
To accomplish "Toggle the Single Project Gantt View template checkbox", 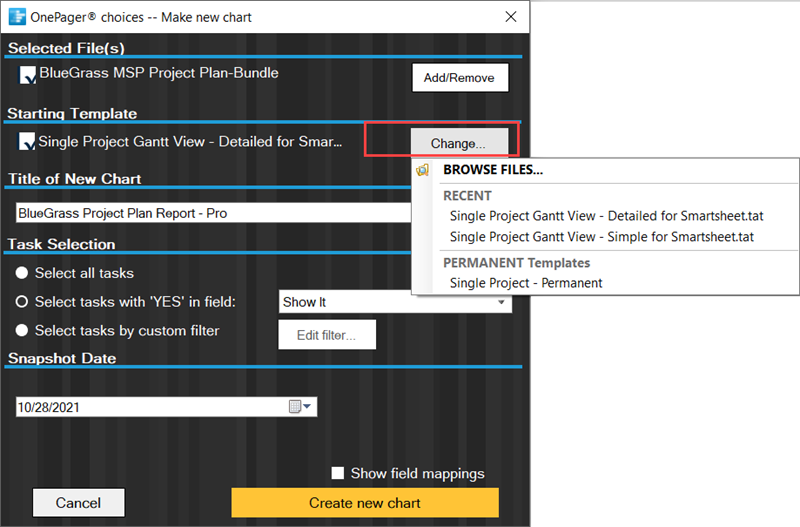I will tap(27, 141).
